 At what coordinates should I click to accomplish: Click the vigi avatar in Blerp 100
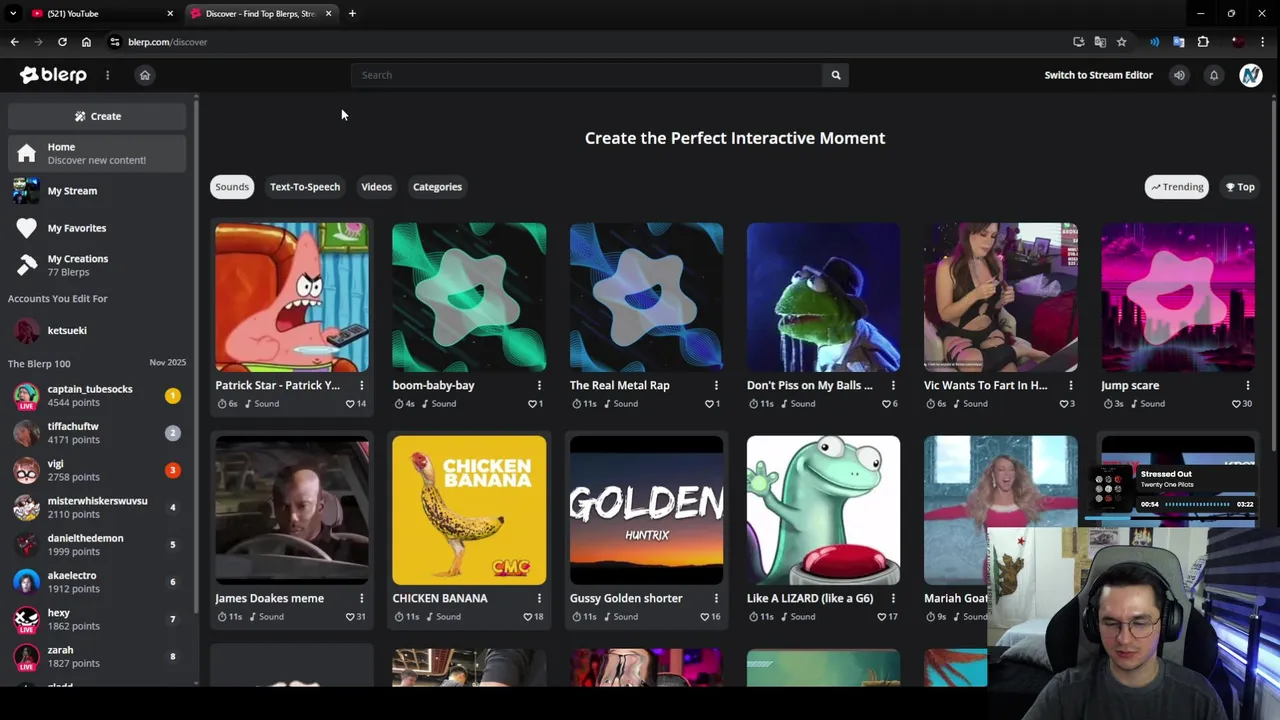pos(27,470)
